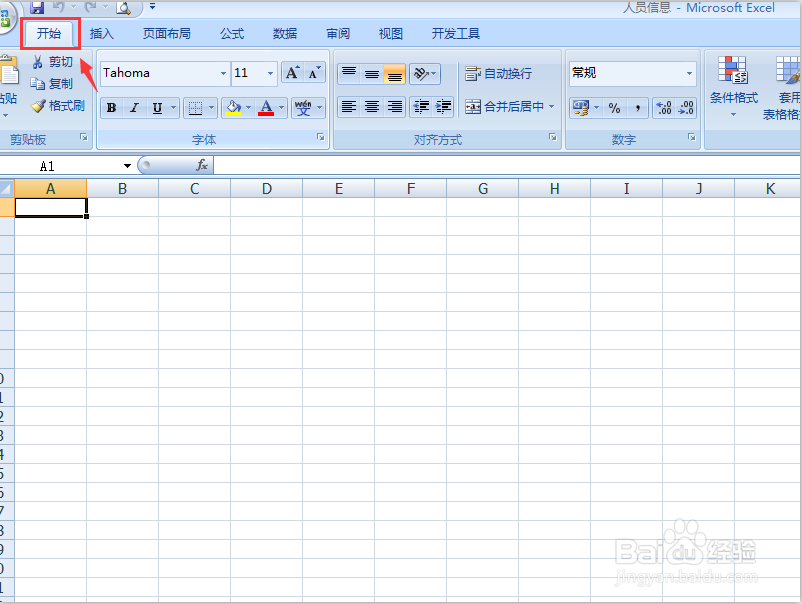Open the 字体 group dialog launcher
The height and width of the screenshot is (604, 802).
[x=321, y=137]
